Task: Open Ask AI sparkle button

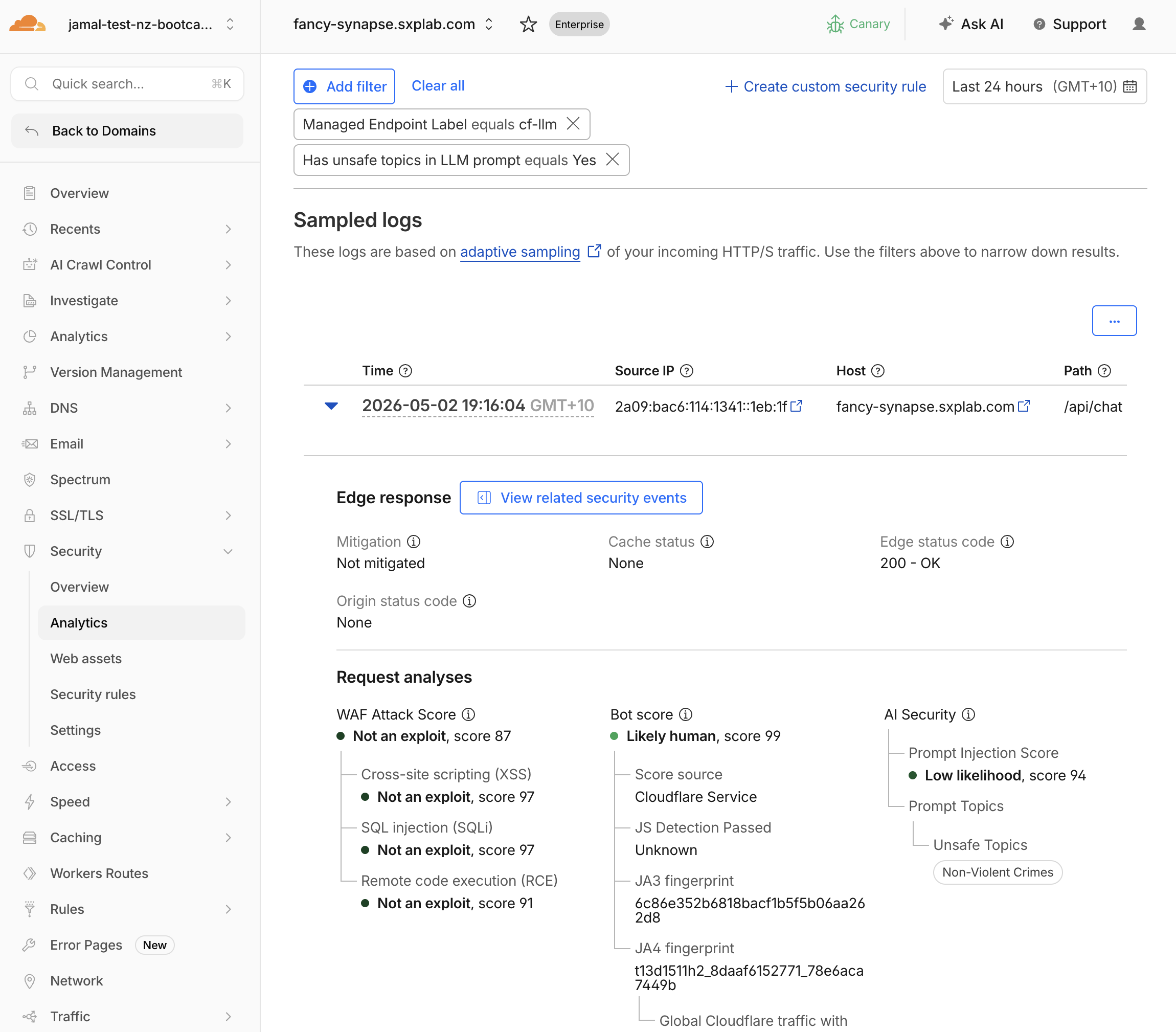Action: tap(970, 24)
